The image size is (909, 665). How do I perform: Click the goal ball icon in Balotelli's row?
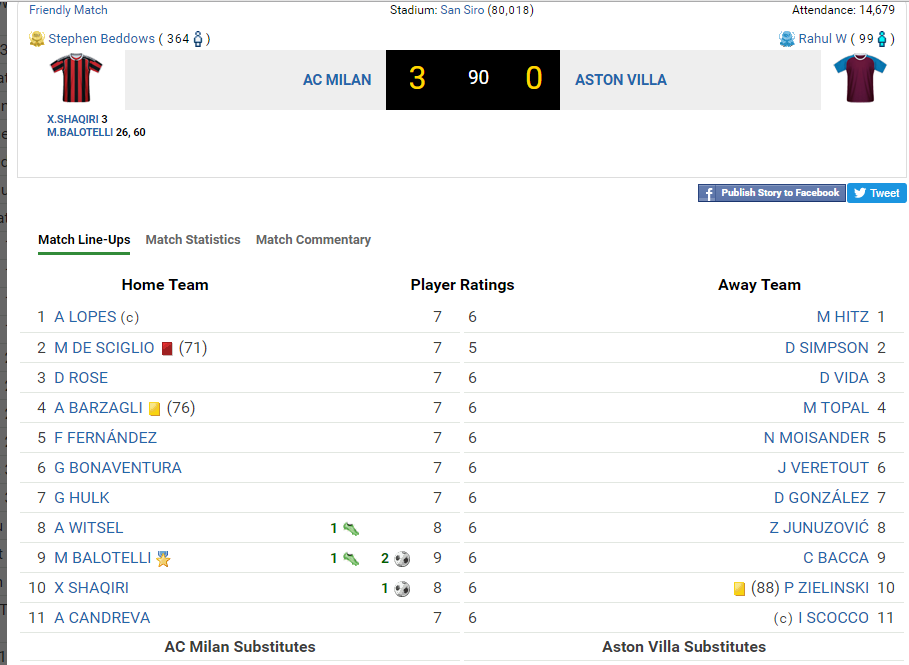tap(402, 559)
